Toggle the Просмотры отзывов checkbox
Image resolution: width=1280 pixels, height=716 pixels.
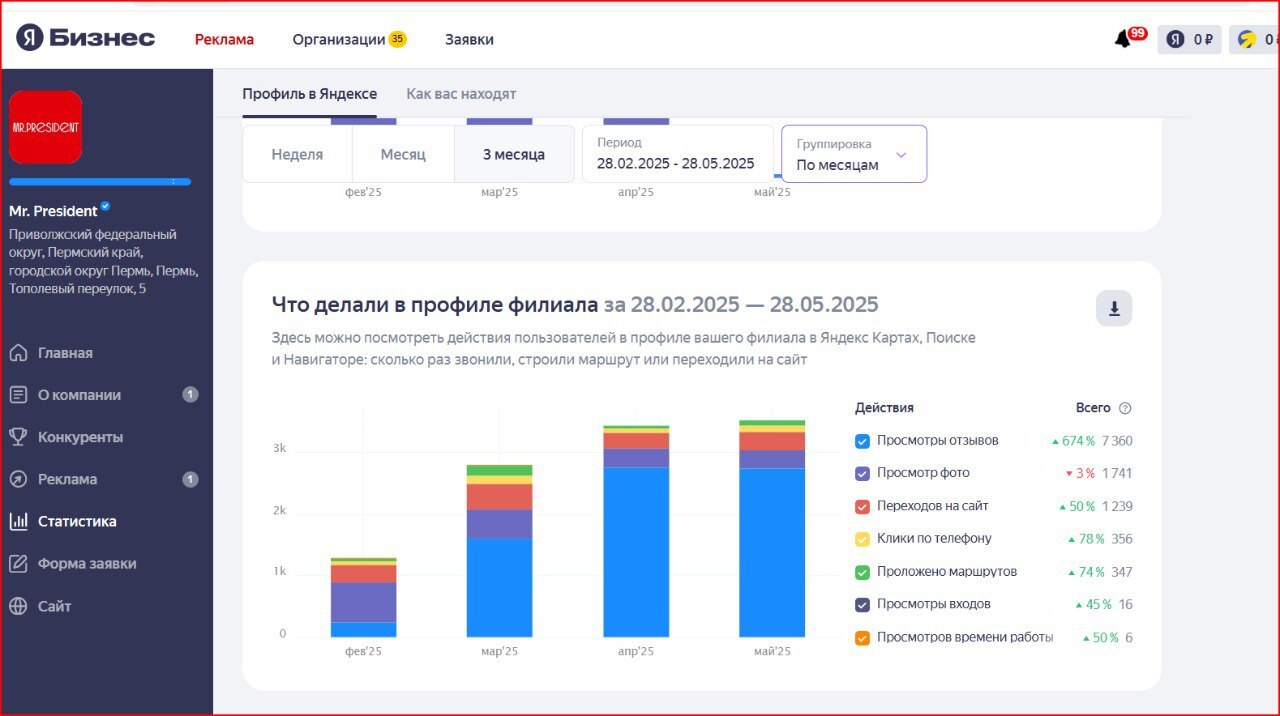(x=862, y=441)
